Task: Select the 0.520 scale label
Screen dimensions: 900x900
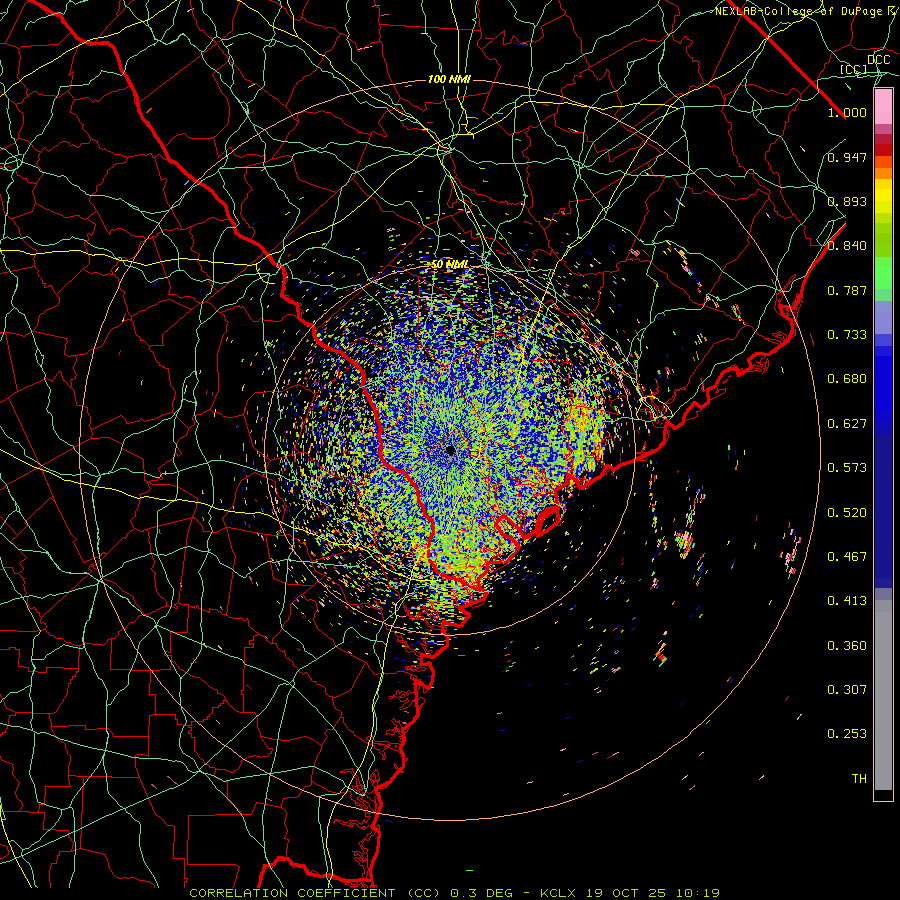Action: click(847, 513)
